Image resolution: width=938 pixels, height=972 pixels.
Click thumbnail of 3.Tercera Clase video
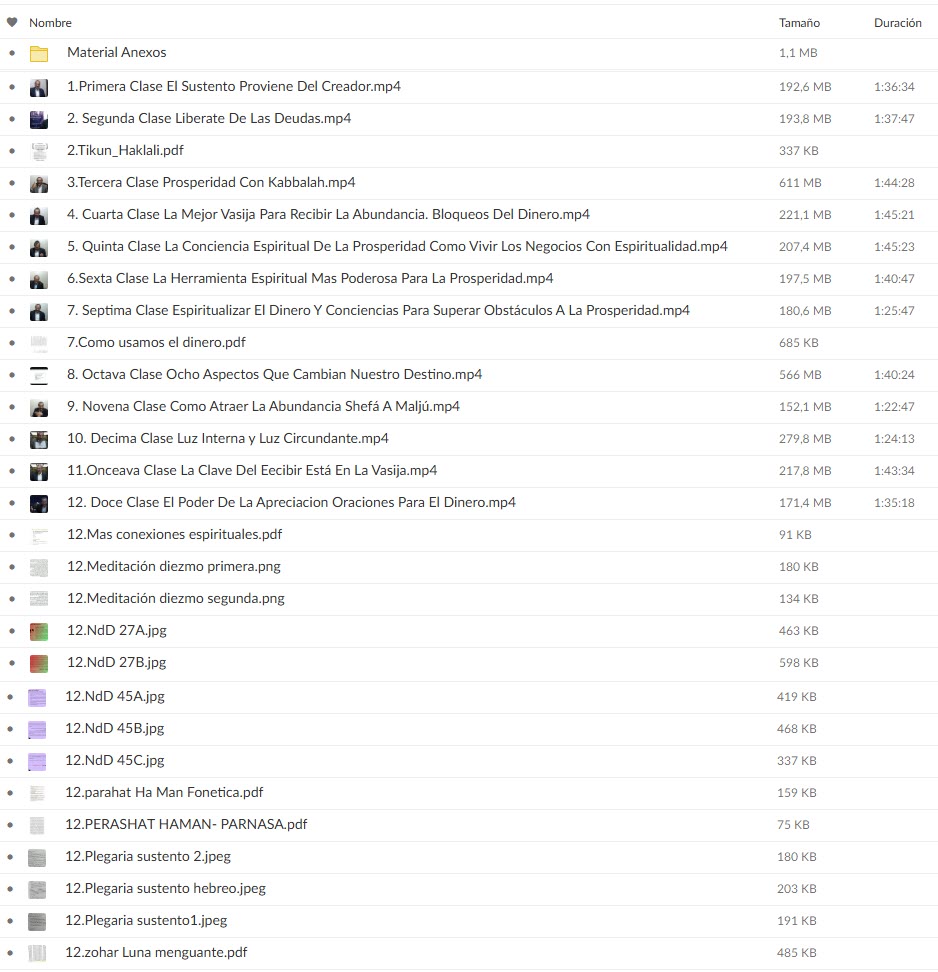pos(39,183)
